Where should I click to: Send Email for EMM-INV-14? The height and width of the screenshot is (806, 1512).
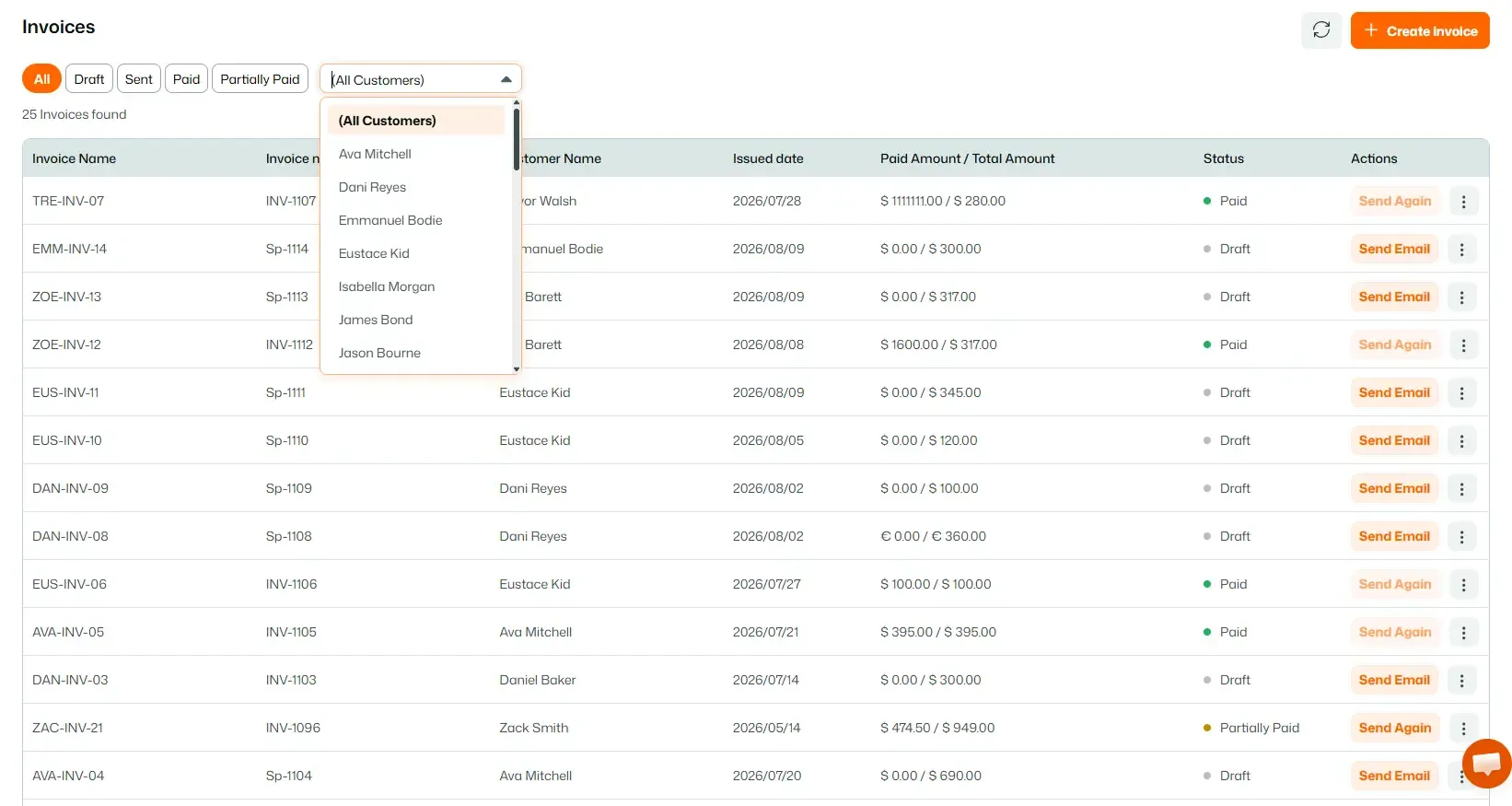(1394, 249)
